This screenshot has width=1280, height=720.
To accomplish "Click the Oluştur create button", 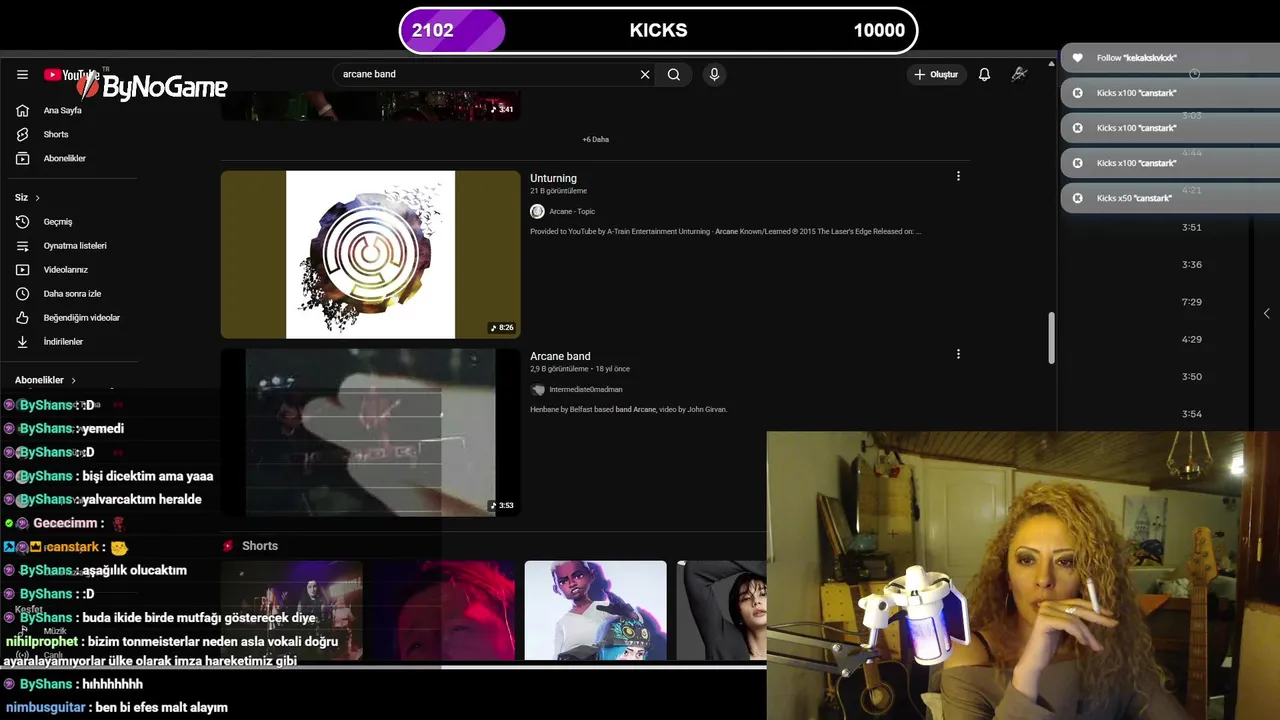I will pyautogui.click(x=936, y=75).
